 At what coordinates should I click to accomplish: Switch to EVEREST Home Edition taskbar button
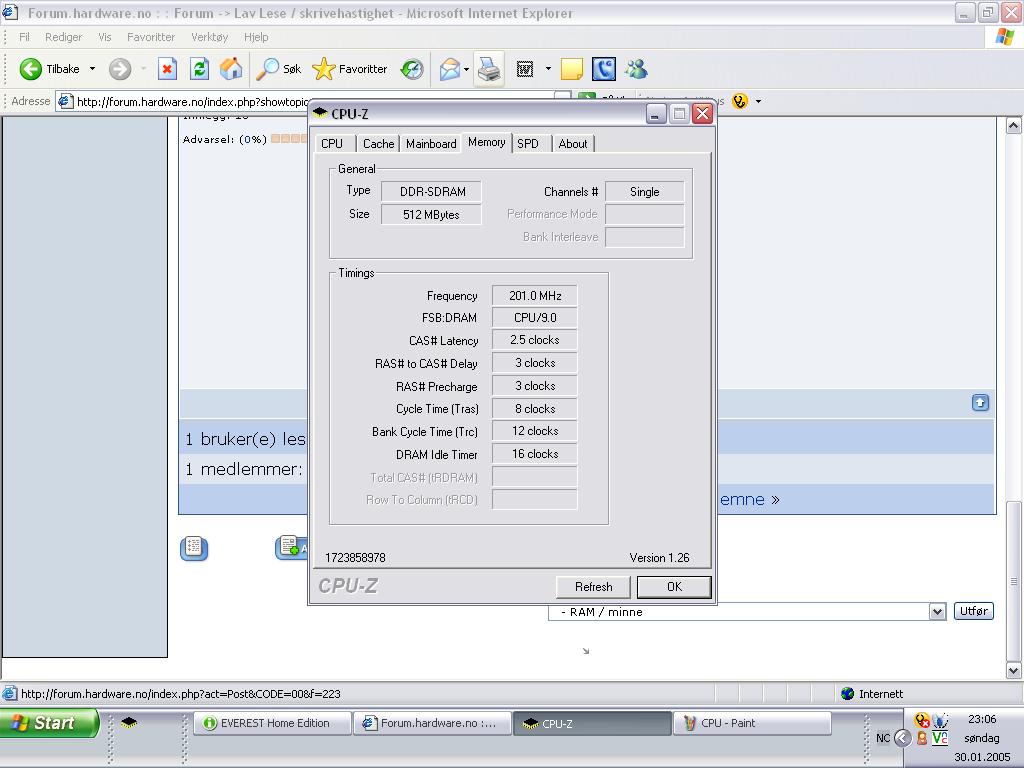click(x=272, y=723)
